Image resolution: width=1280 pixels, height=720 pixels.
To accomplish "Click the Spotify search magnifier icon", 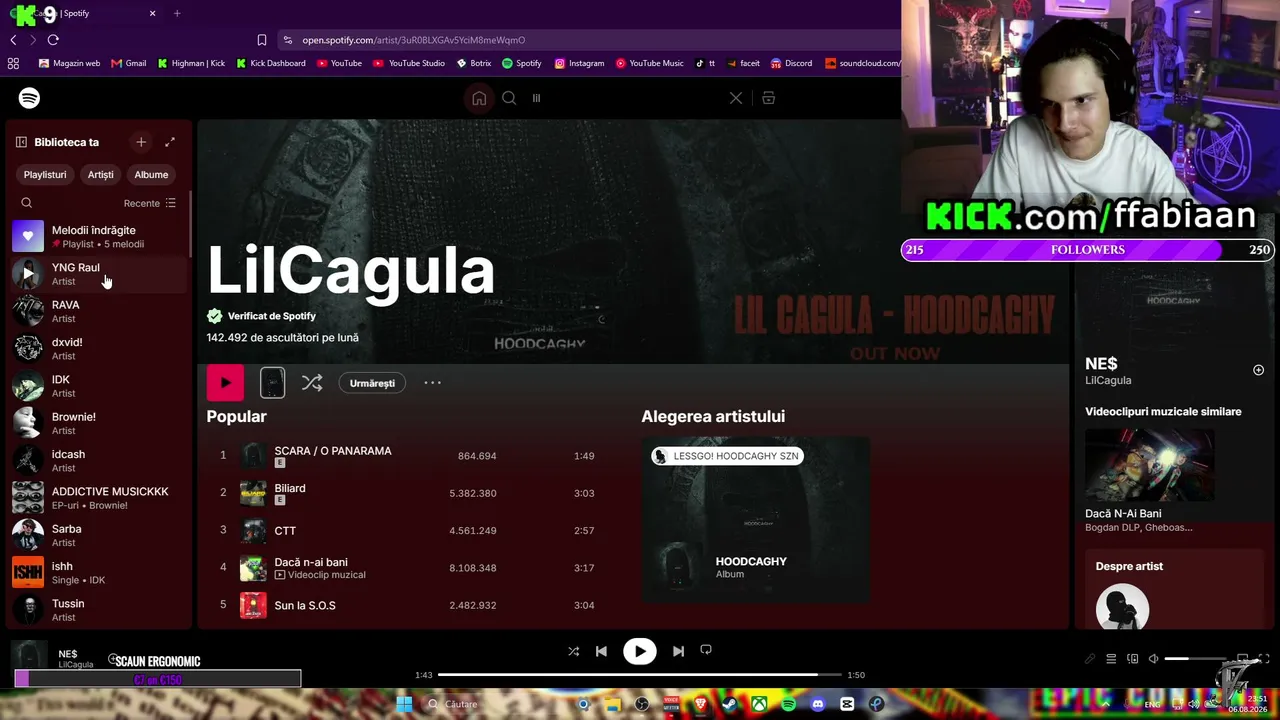I will (509, 98).
